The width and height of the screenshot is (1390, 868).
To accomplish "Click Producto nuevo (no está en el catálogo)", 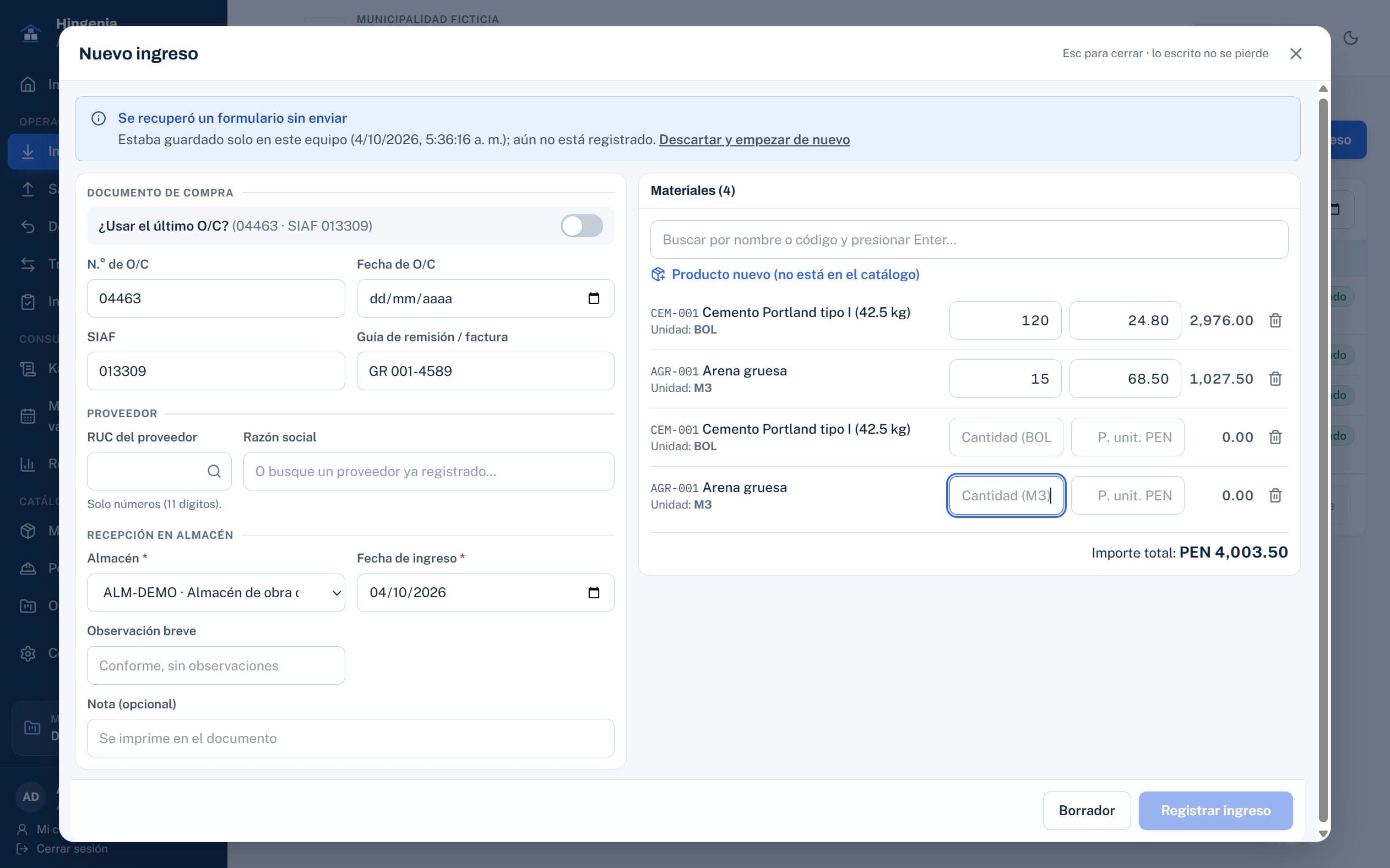I will tap(796, 275).
